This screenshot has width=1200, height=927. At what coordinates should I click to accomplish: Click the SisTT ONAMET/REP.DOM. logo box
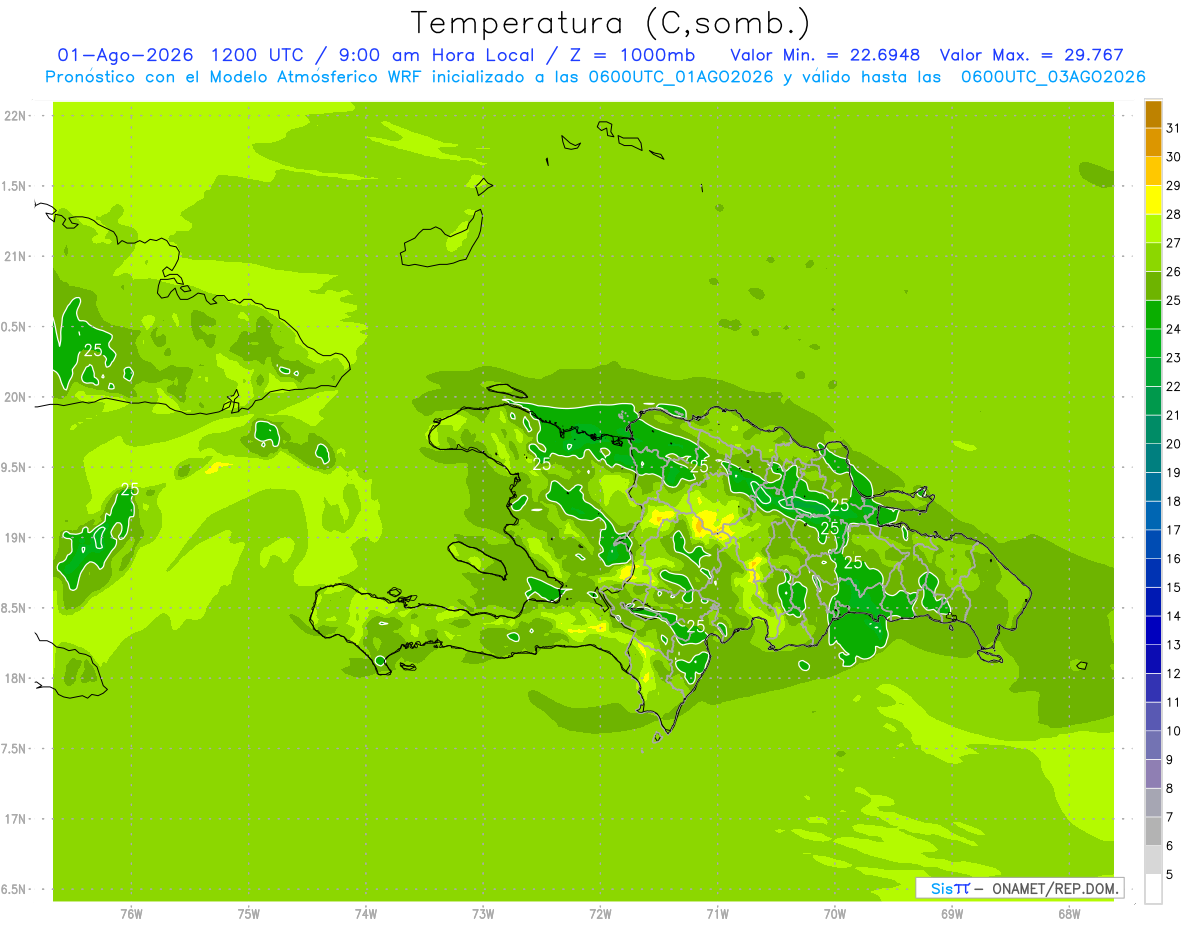[x=1019, y=888]
